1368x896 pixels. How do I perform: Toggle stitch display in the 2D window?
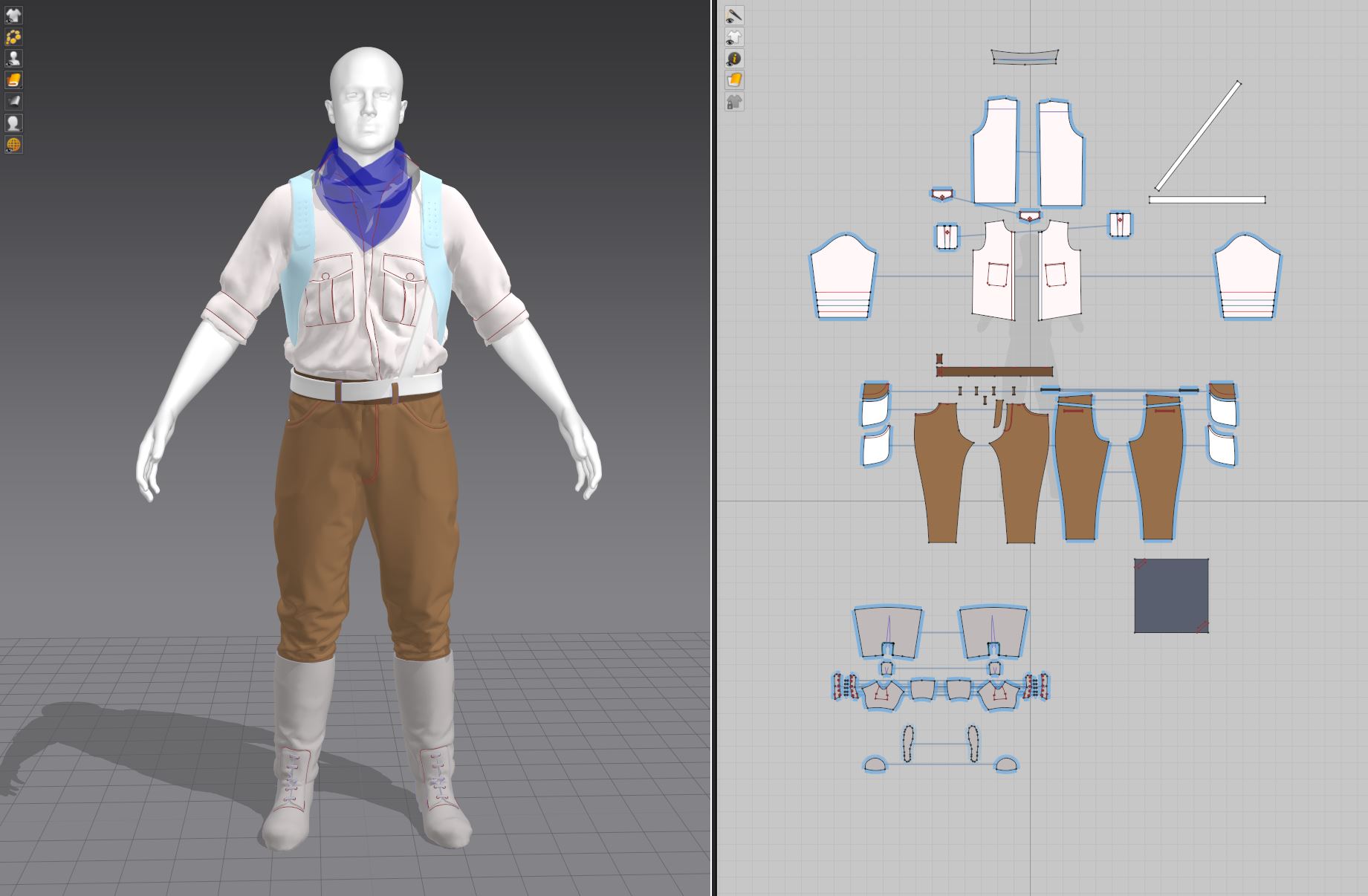733,16
